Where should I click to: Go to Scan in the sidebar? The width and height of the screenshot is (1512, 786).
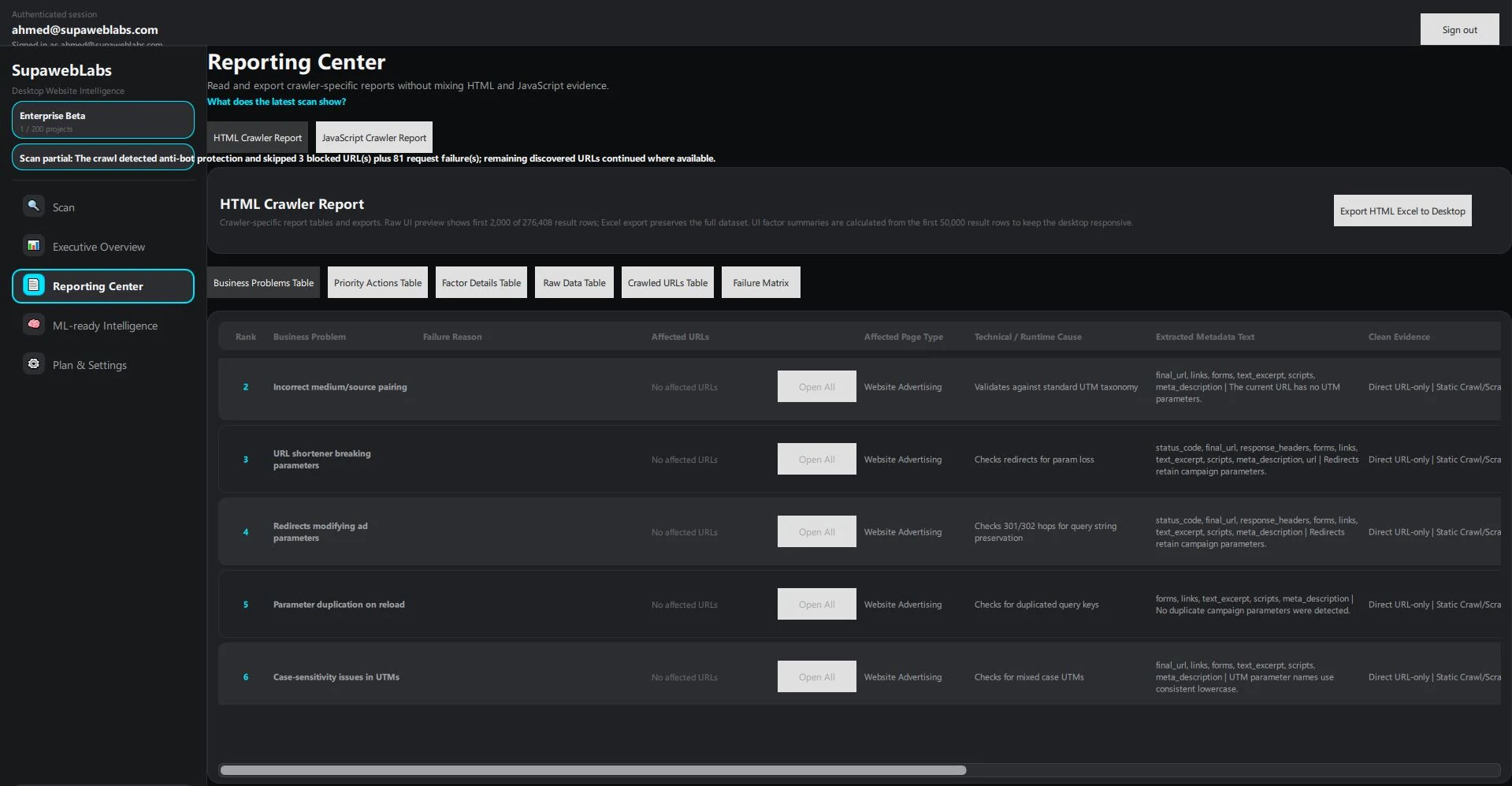click(103, 207)
